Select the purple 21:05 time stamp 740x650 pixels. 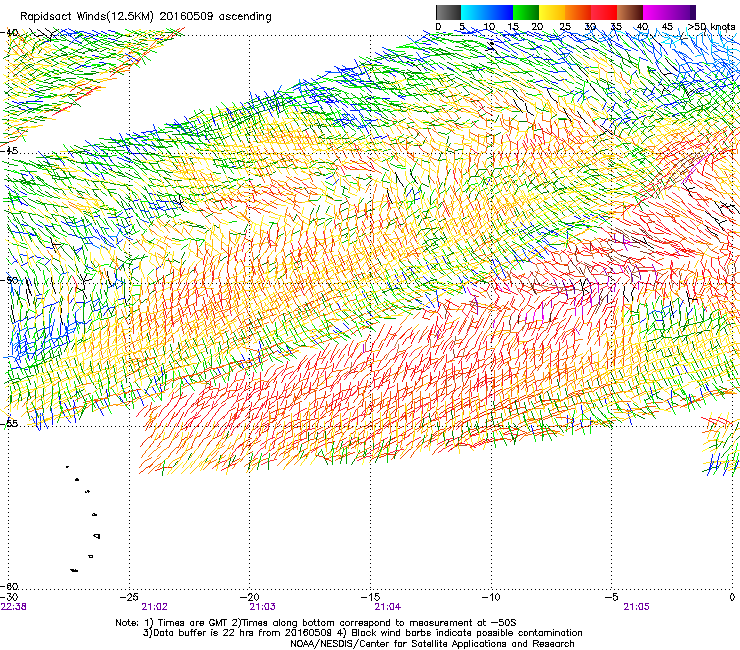tap(636, 607)
